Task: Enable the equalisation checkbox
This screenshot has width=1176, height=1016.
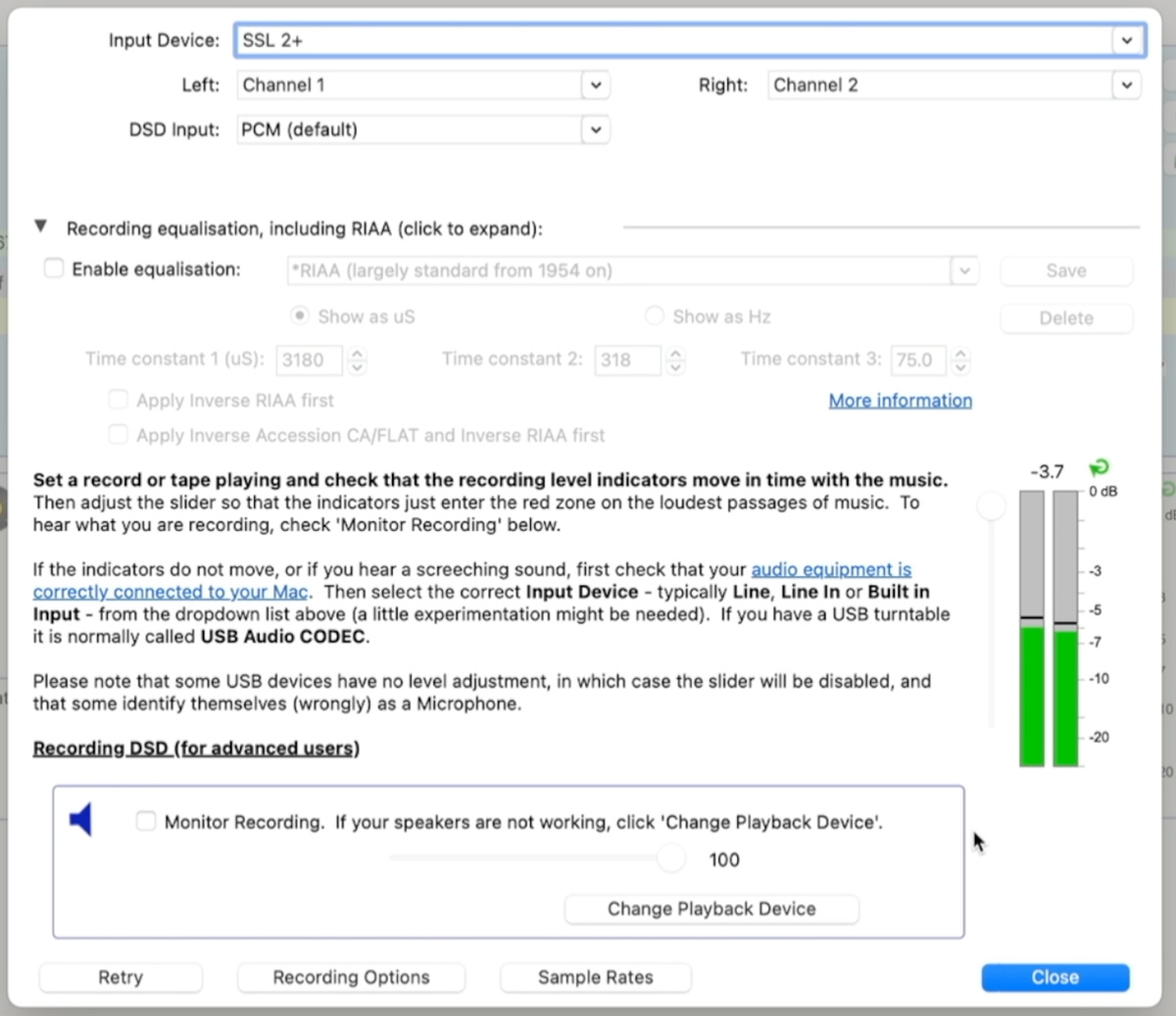Action: (54, 268)
